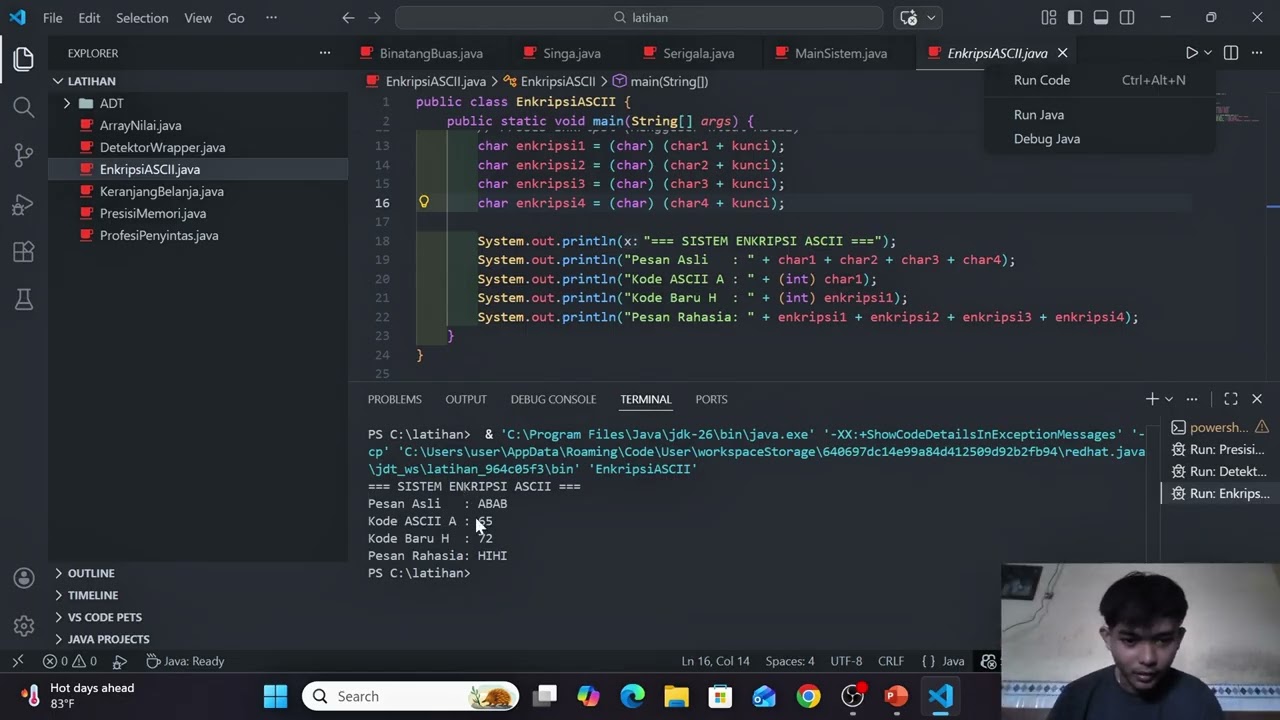
Task: Open the Go menu
Action: click(236, 18)
